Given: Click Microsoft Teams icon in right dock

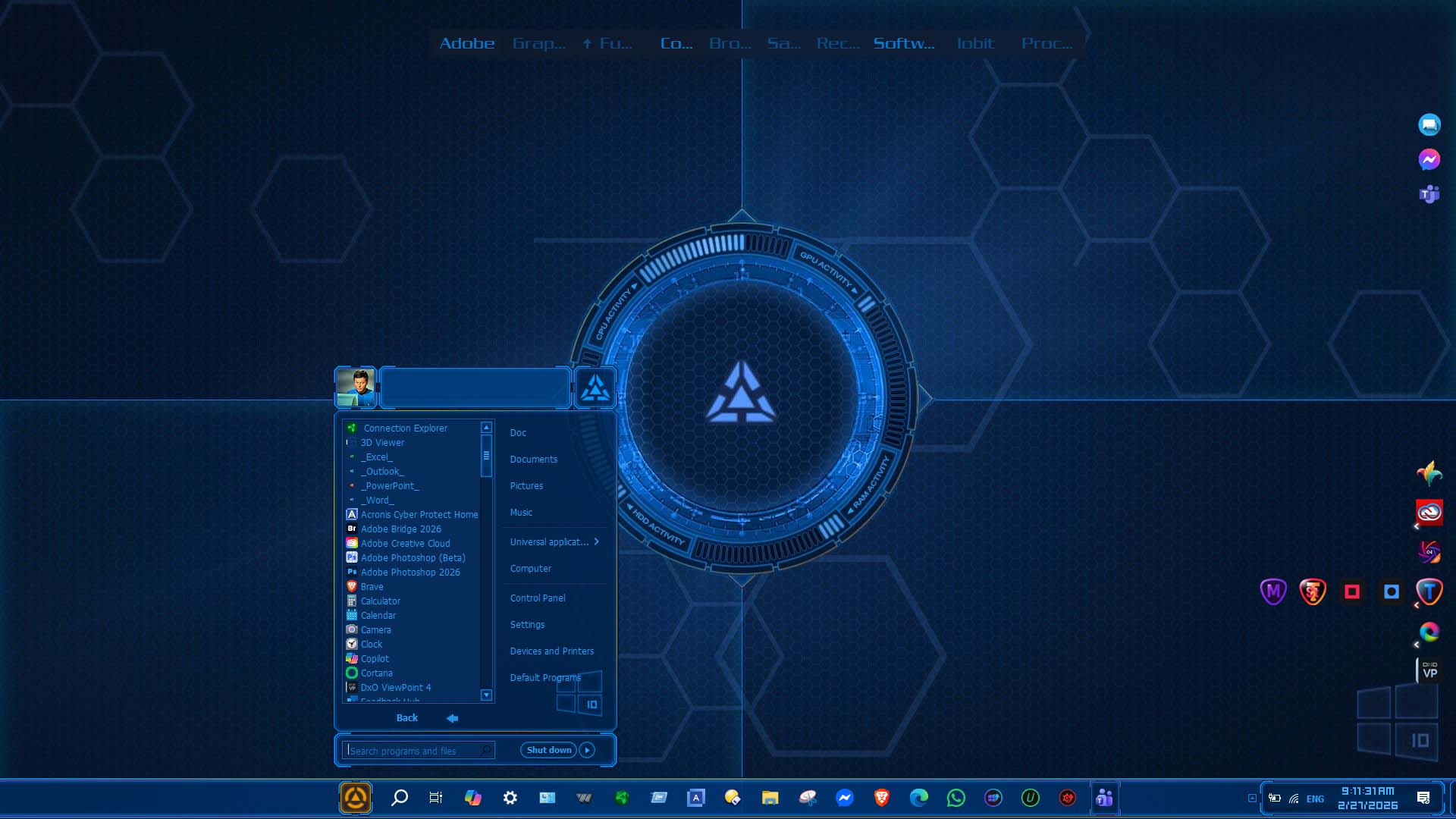Looking at the screenshot, I should 1429,194.
